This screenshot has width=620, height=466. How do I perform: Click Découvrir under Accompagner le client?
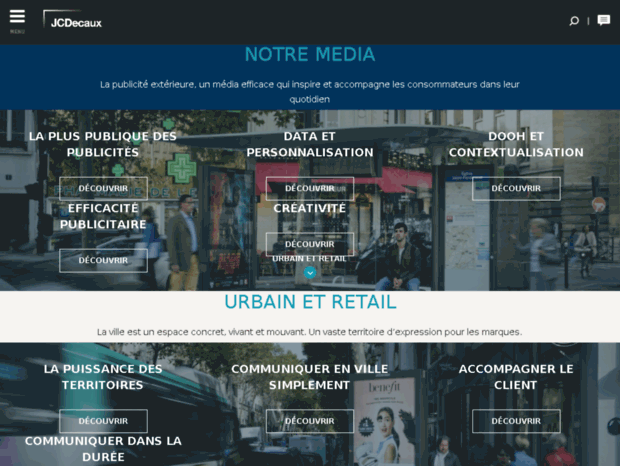[x=516, y=421]
